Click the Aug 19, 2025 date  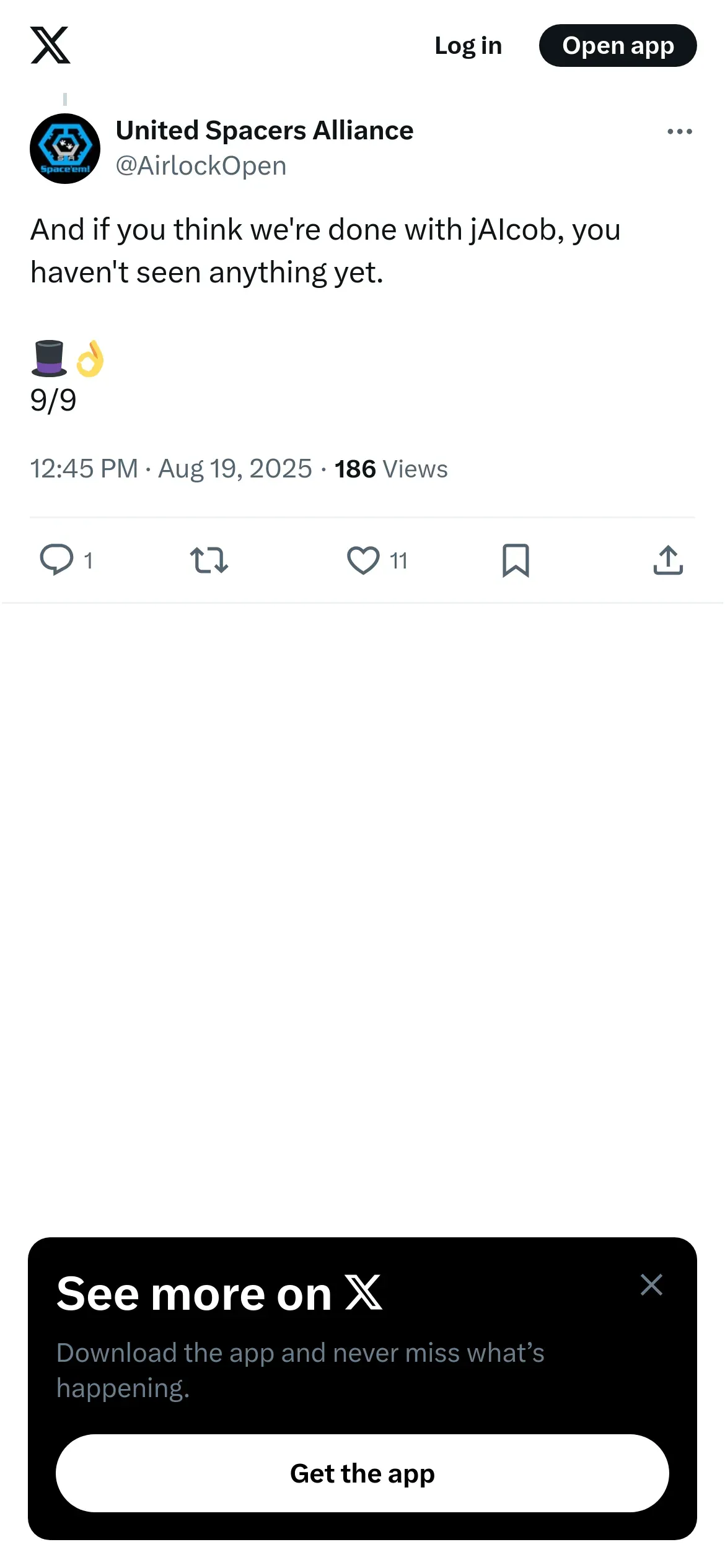[x=235, y=469]
